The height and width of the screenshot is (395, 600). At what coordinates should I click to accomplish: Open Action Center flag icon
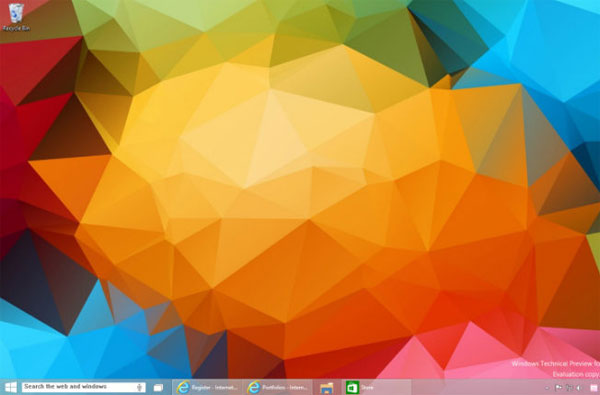coord(558,388)
